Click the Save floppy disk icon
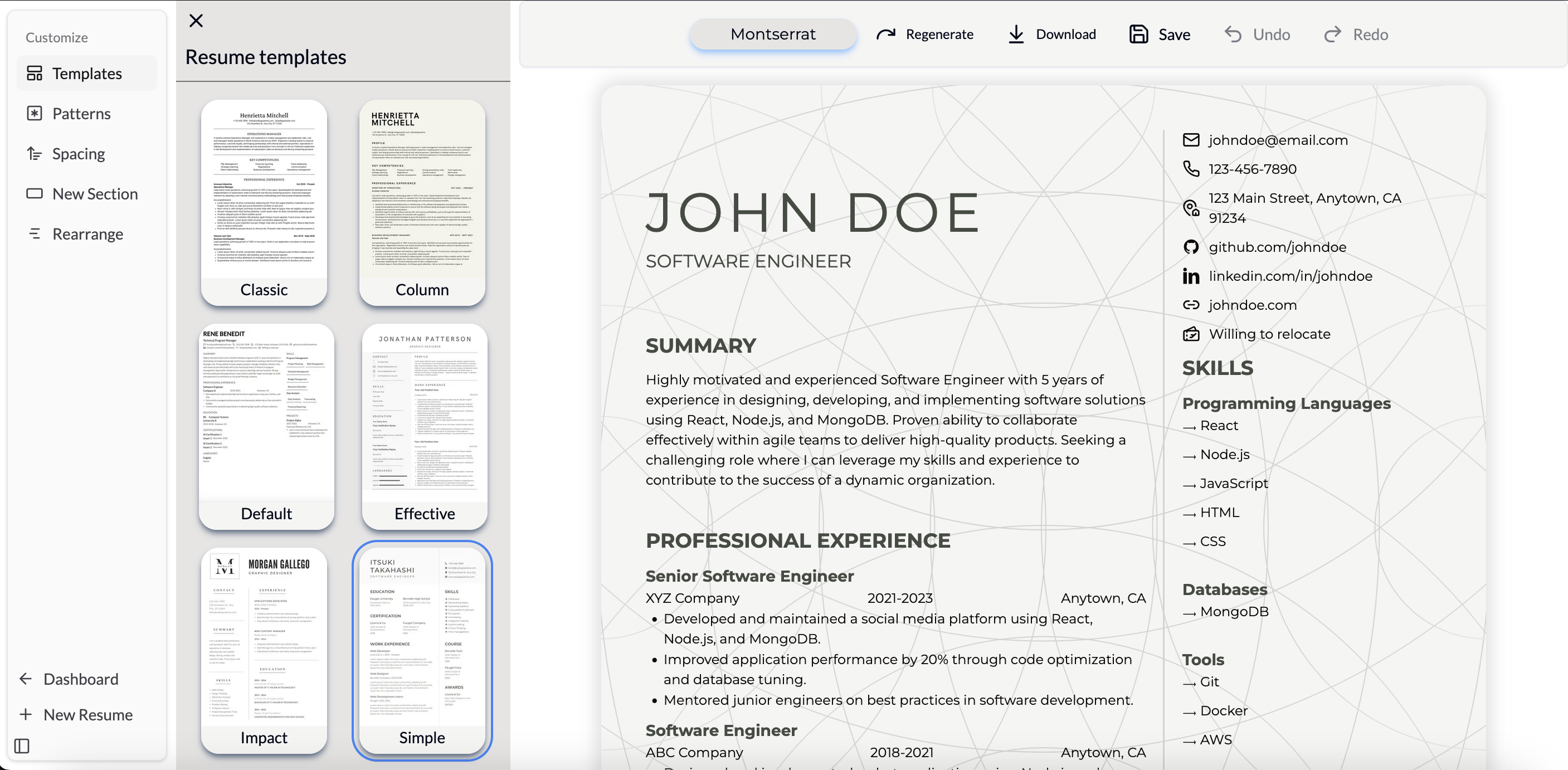Image resolution: width=1568 pixels, height=770 pixels. pos(1138,34)
